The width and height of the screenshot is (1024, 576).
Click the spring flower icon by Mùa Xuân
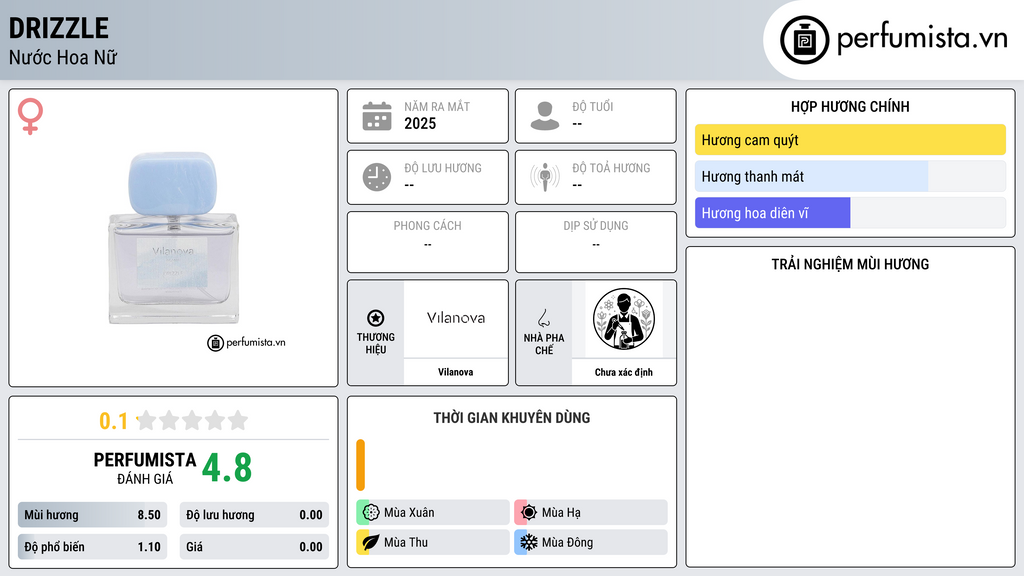[371, 513]
